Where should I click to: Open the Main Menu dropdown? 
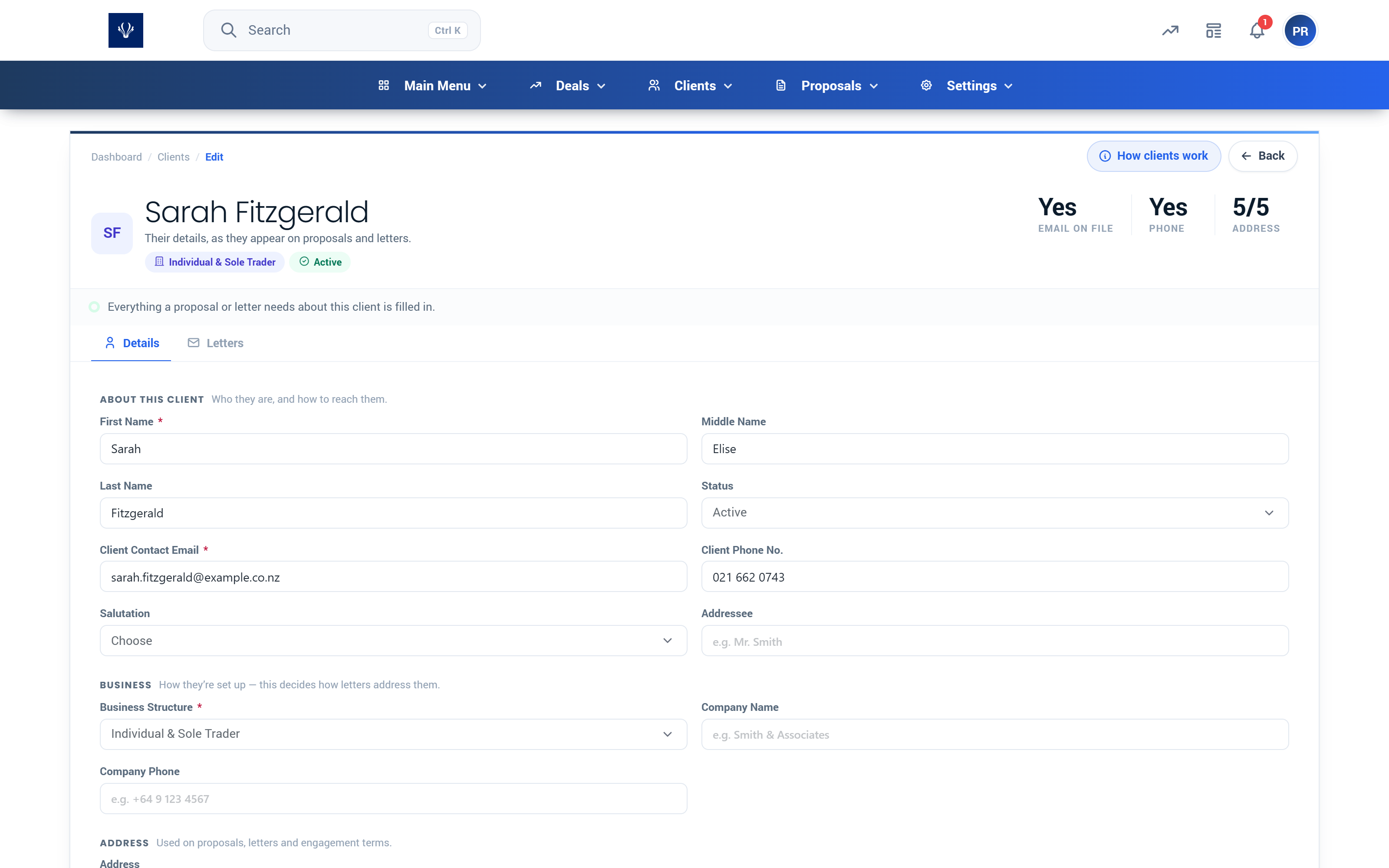[x=433, y=85]
